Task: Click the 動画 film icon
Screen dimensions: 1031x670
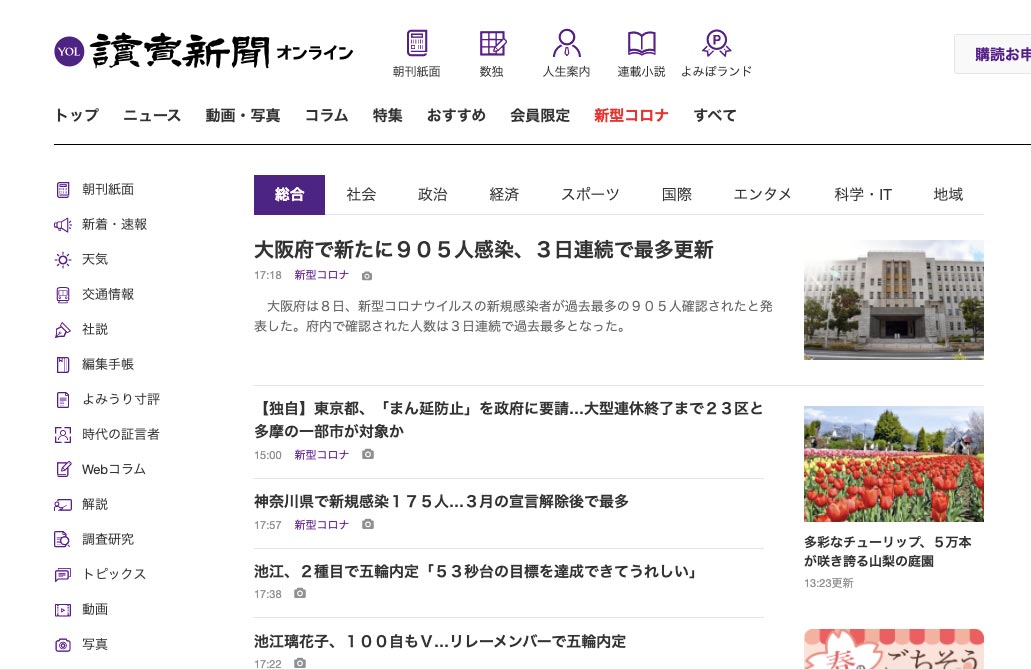Action: tap(63, 610)
